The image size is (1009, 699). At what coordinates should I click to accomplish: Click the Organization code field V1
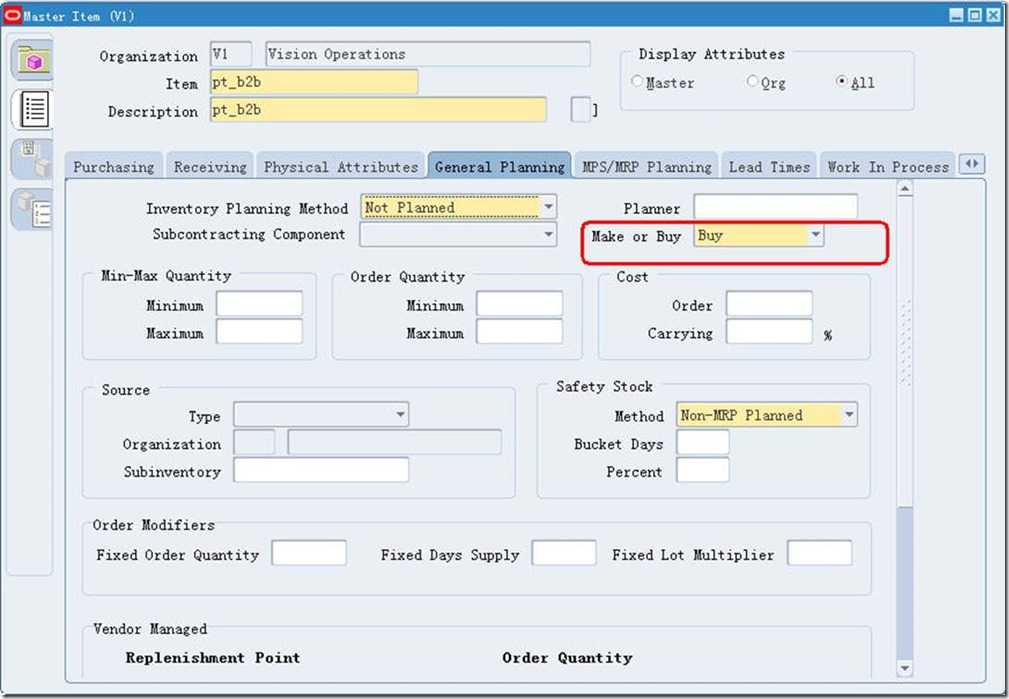[231, 55]
